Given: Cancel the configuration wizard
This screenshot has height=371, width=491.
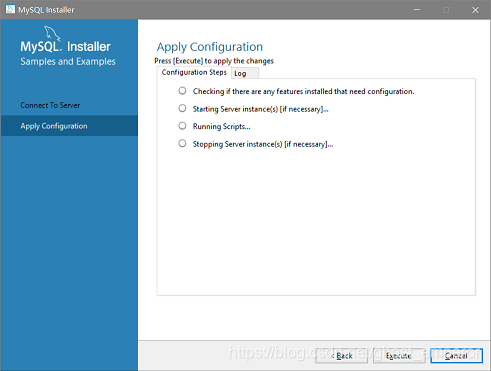Looking at the screenshot, I should (x=456, y=356).
